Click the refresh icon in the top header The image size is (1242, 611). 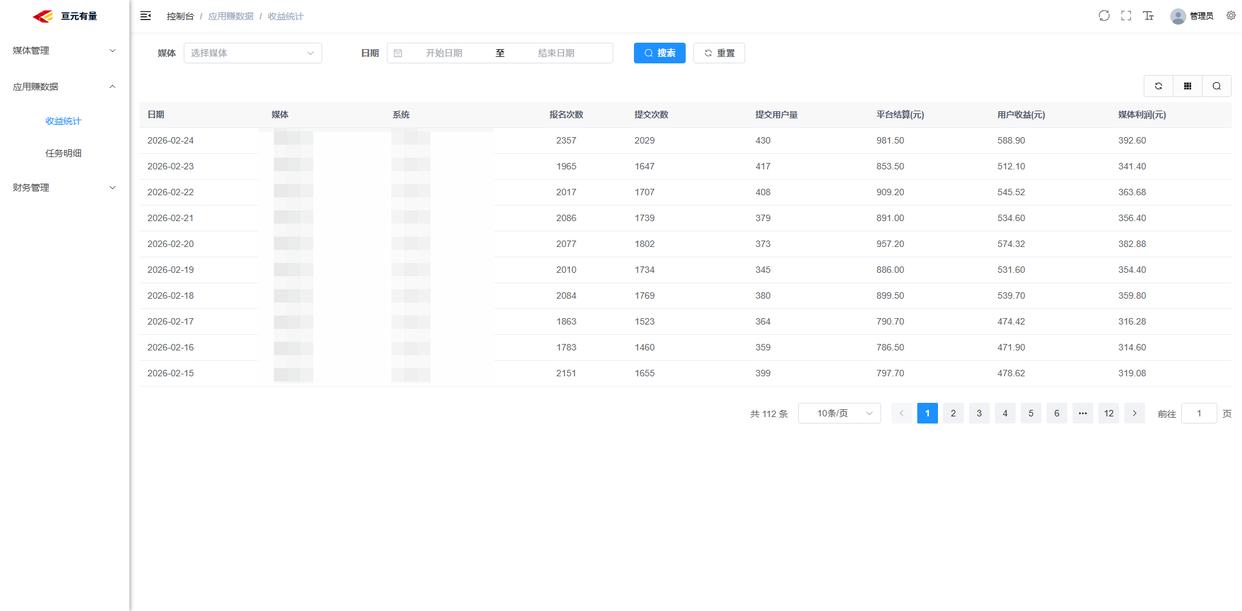(1104, 16)
